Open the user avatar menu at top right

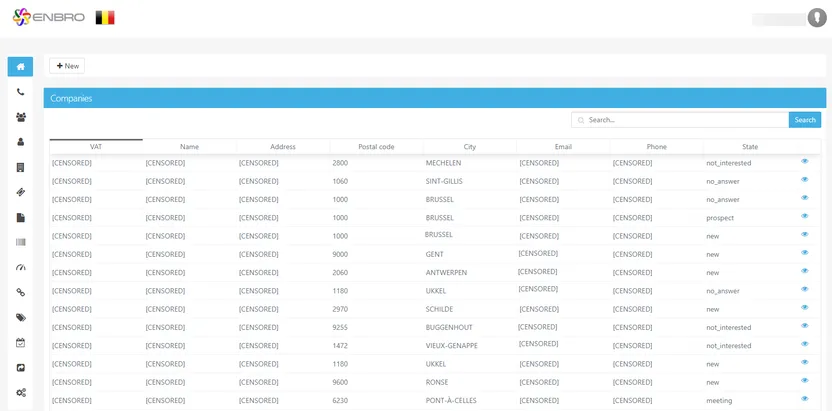click(x=817, y=18)
